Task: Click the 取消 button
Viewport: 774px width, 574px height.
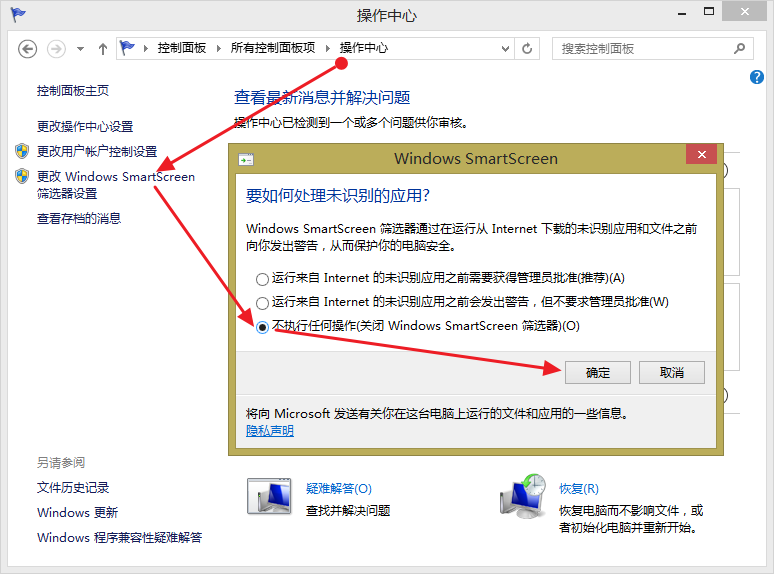Action: (672, 373)
